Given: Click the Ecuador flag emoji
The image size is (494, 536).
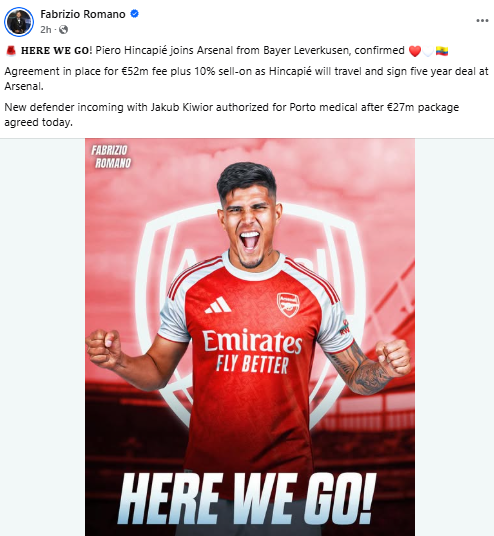Looking at the screenshot, I should point(442,51).
